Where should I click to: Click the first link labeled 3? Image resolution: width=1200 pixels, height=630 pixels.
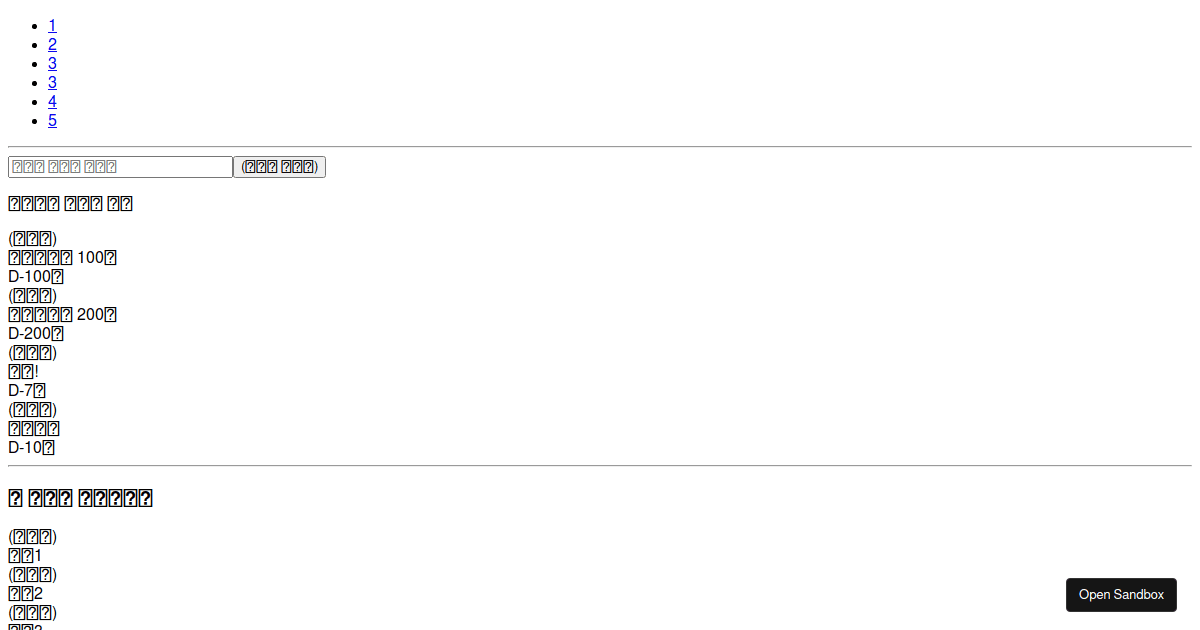tap(52, 64)
